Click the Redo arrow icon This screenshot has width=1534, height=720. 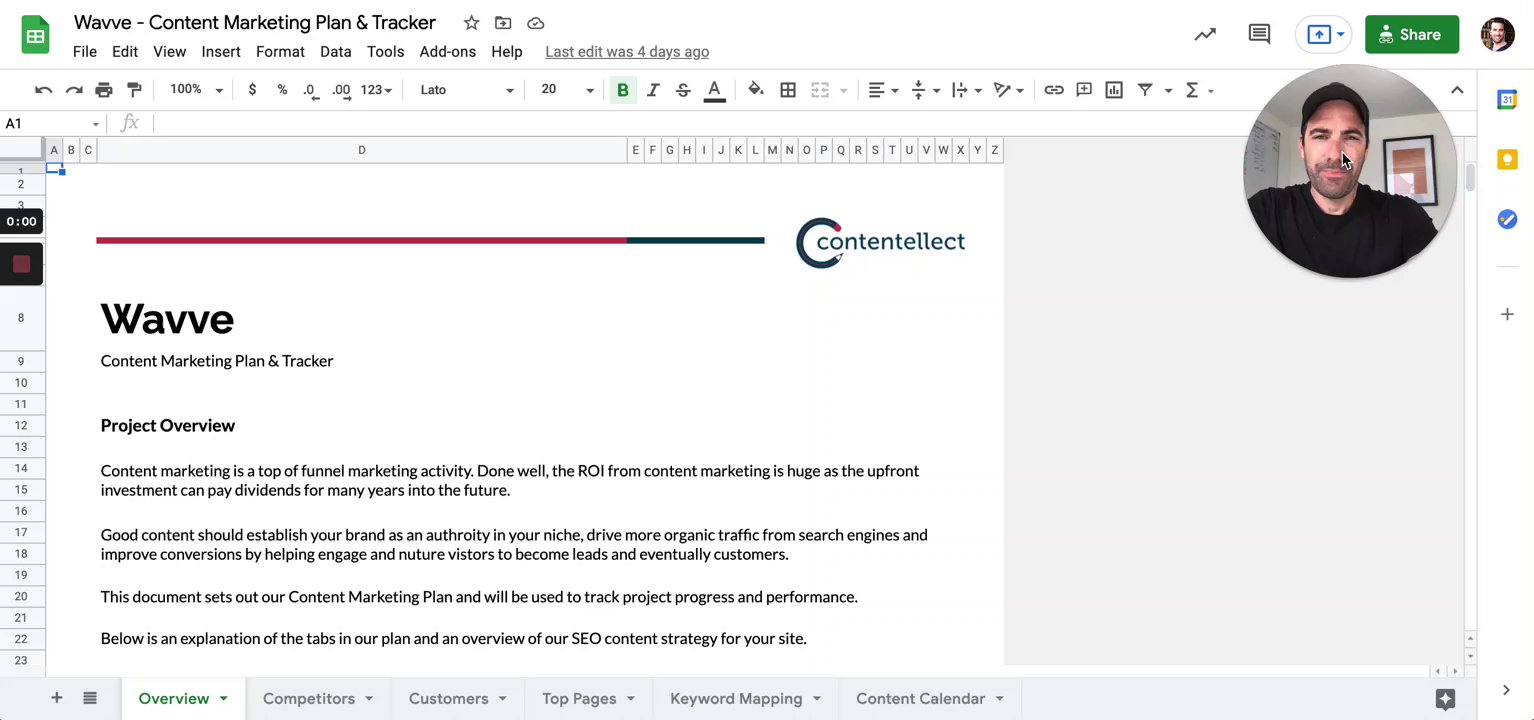[74, 90]
